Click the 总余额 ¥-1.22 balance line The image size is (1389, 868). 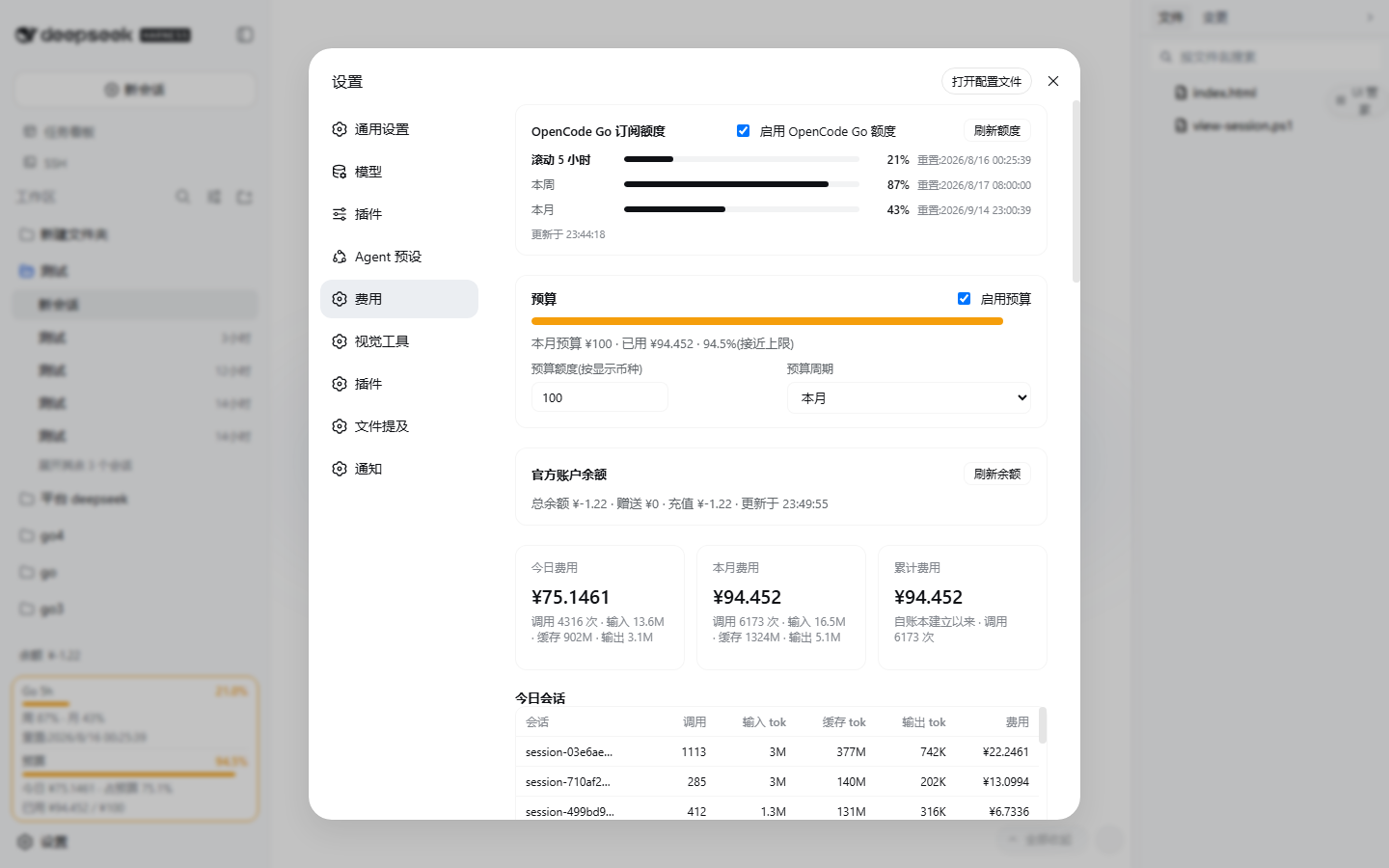[x=680, y=503]
